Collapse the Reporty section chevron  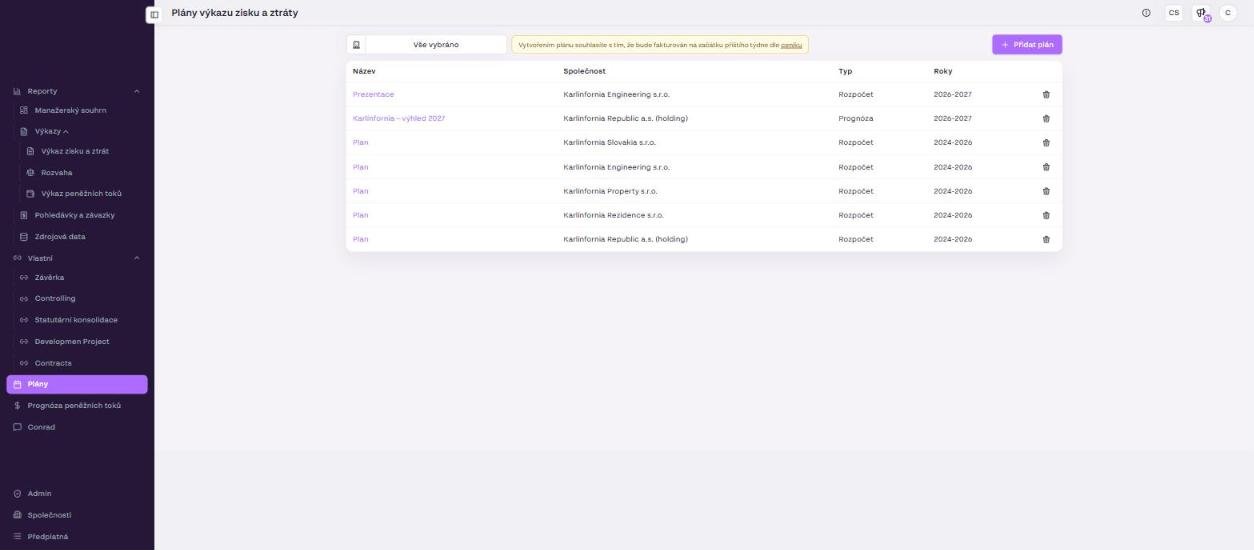tap(137, 91)
